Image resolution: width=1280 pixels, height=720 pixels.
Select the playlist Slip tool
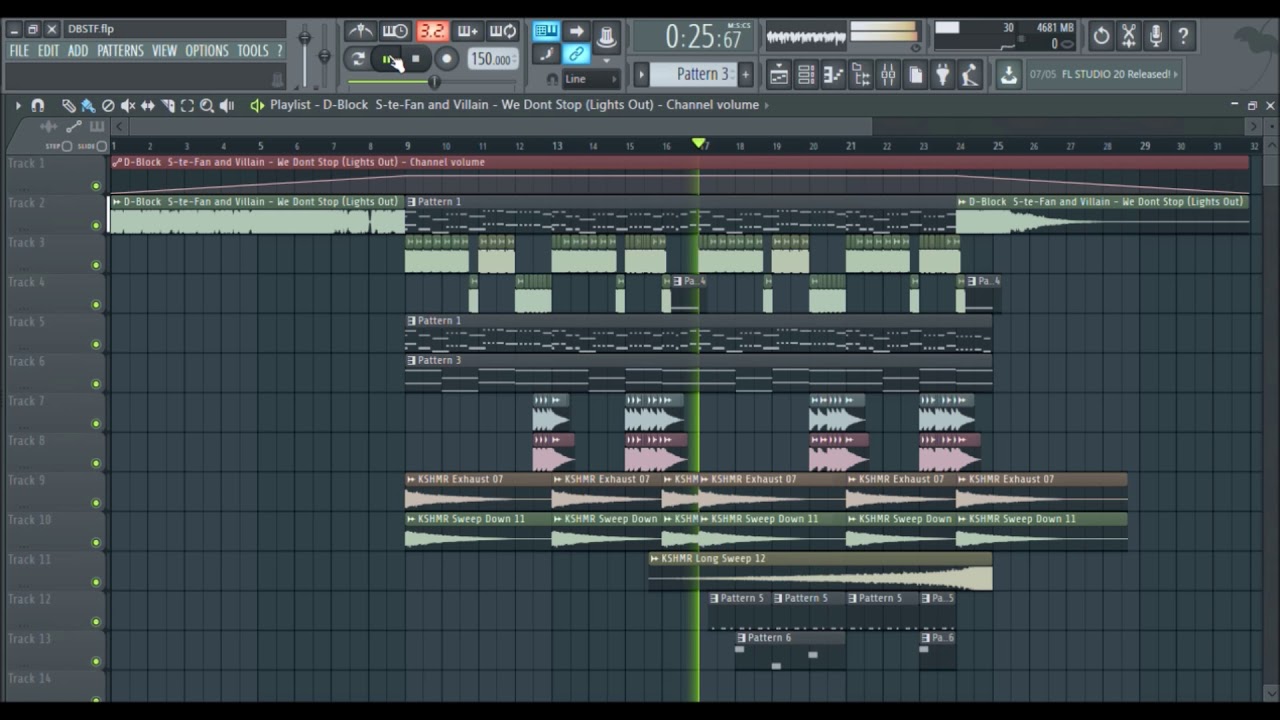pos(148,105)
